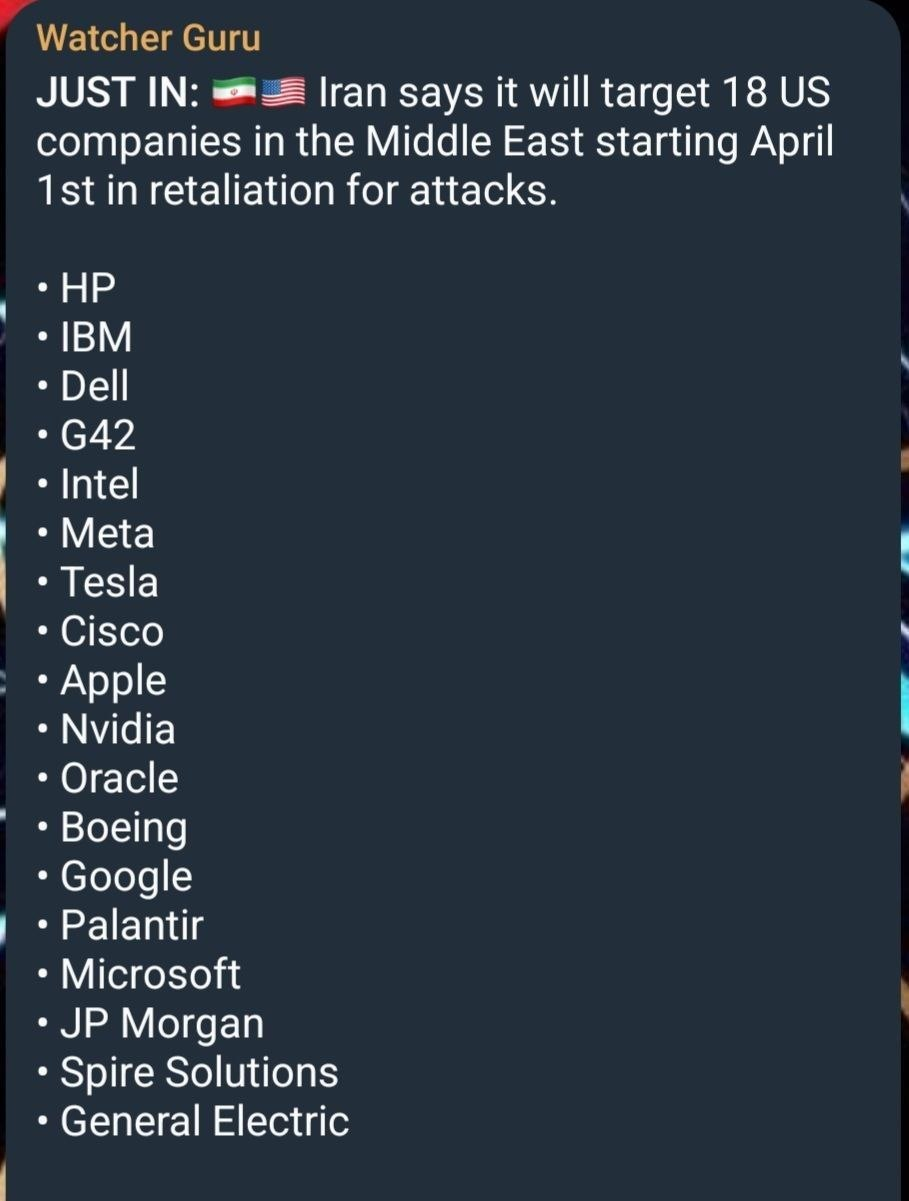Image resolution: width=909 pixels, height=1201 pixels.
Task: Click Microsoft in the company list
Action: (150, 975)
